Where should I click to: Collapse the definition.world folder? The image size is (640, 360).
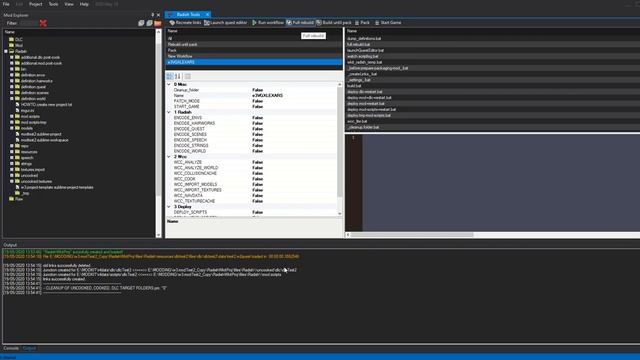pyautogui.click(x=12, y=99)
